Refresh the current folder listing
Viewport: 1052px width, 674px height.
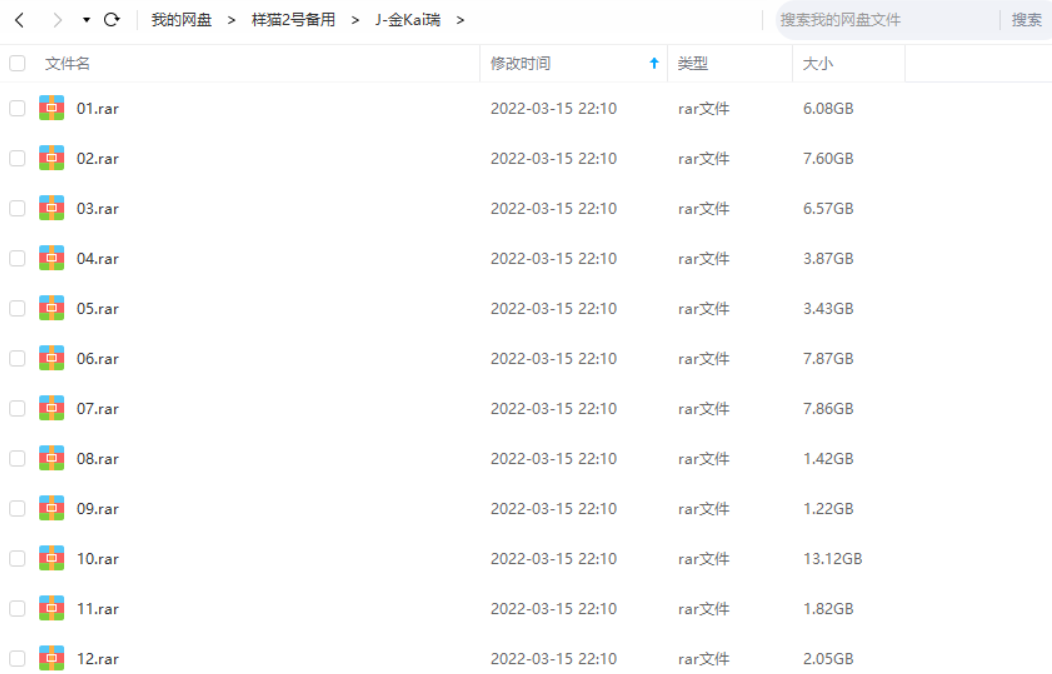point(112,20)
